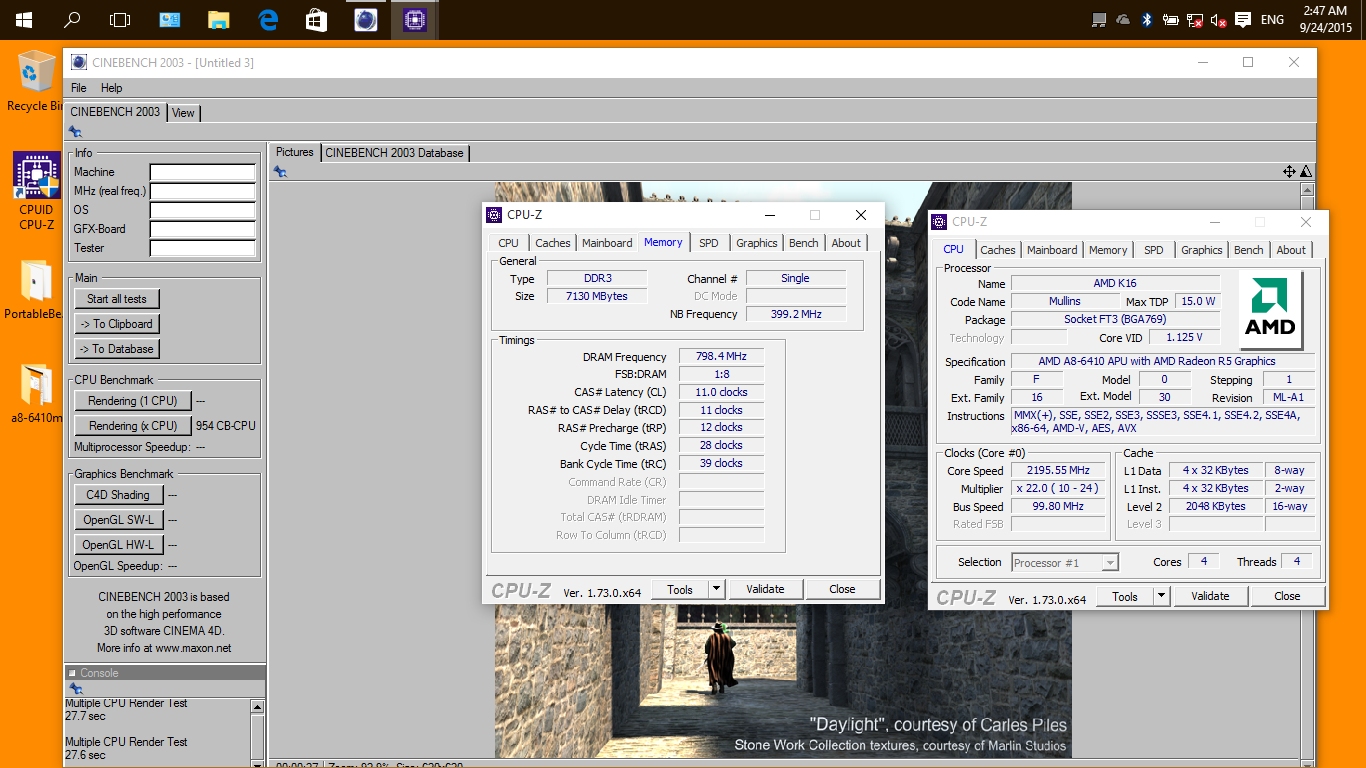Click the taskbar search magnifier icon
The width and height of the screenshot is (1366, 768).
tap(72, 19)
